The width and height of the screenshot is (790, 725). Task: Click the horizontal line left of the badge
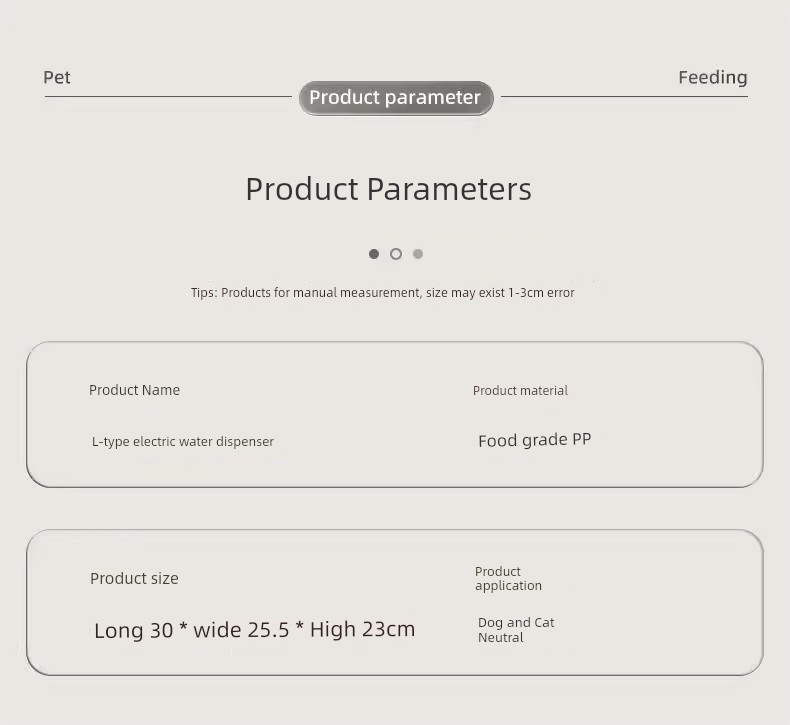[x=168, y=96]
